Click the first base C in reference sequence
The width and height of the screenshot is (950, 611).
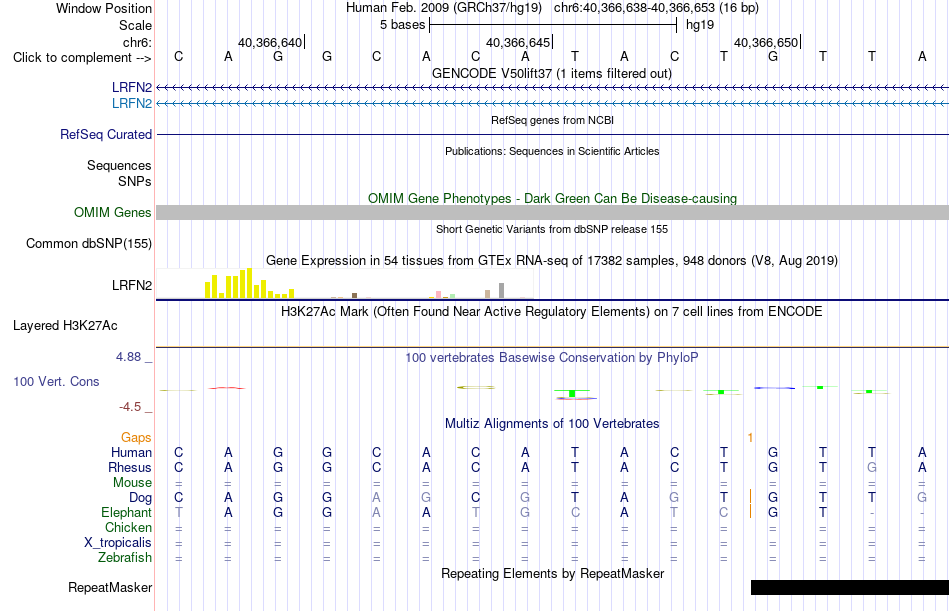pyautogui.click(x=178, y=57)
